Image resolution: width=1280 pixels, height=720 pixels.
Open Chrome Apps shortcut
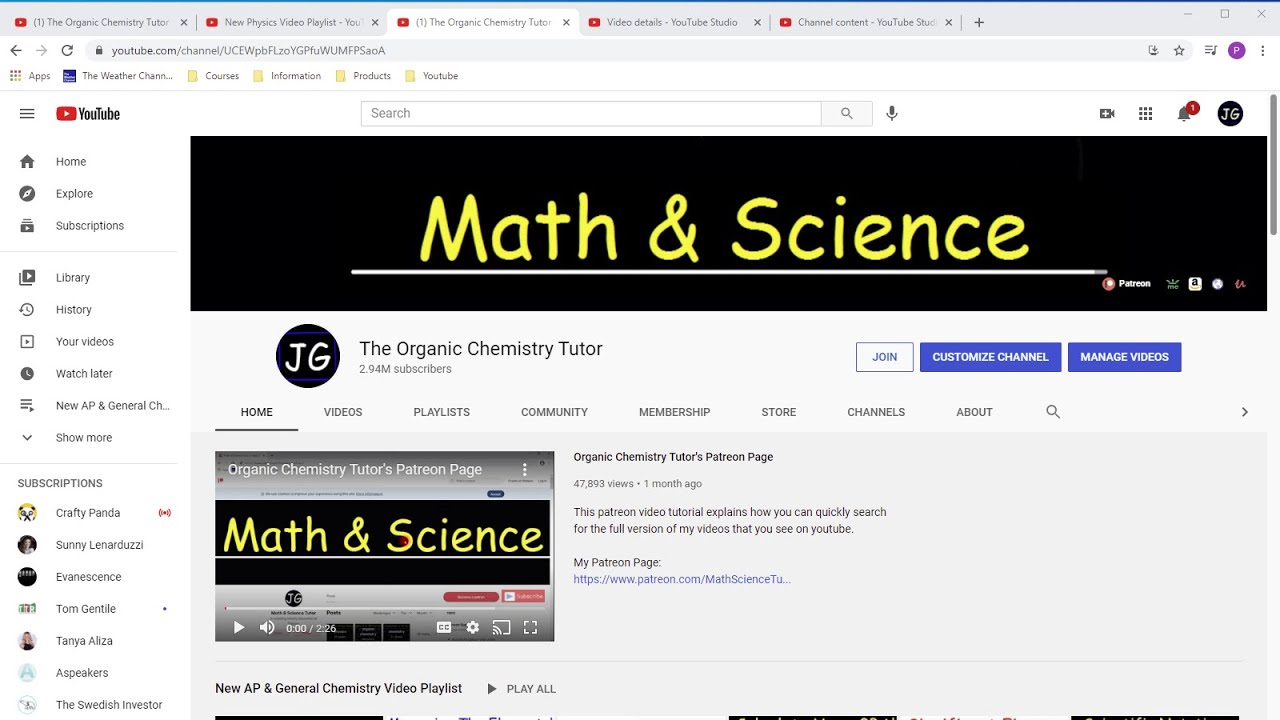[x=30, y=76]
